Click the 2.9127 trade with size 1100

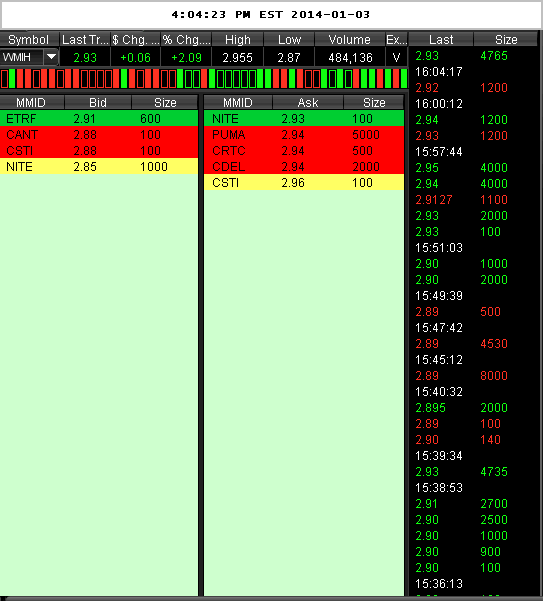click(461, 200)
